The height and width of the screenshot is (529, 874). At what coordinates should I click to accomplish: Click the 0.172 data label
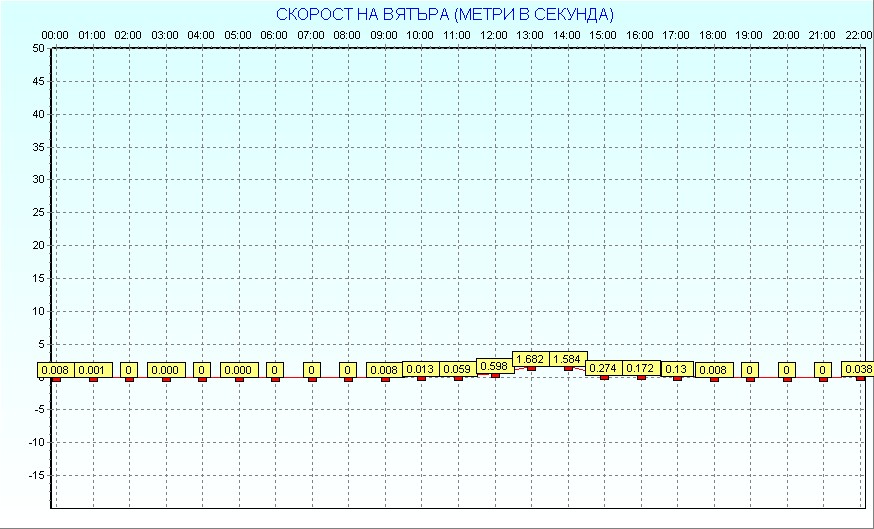point(640,369)
